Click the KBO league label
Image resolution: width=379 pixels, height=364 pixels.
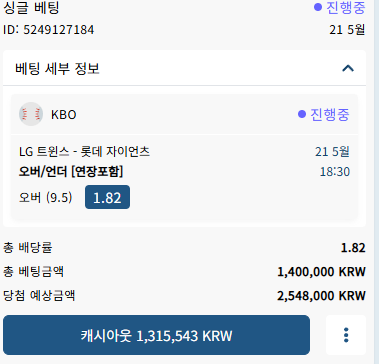click(x=64, y=115)
